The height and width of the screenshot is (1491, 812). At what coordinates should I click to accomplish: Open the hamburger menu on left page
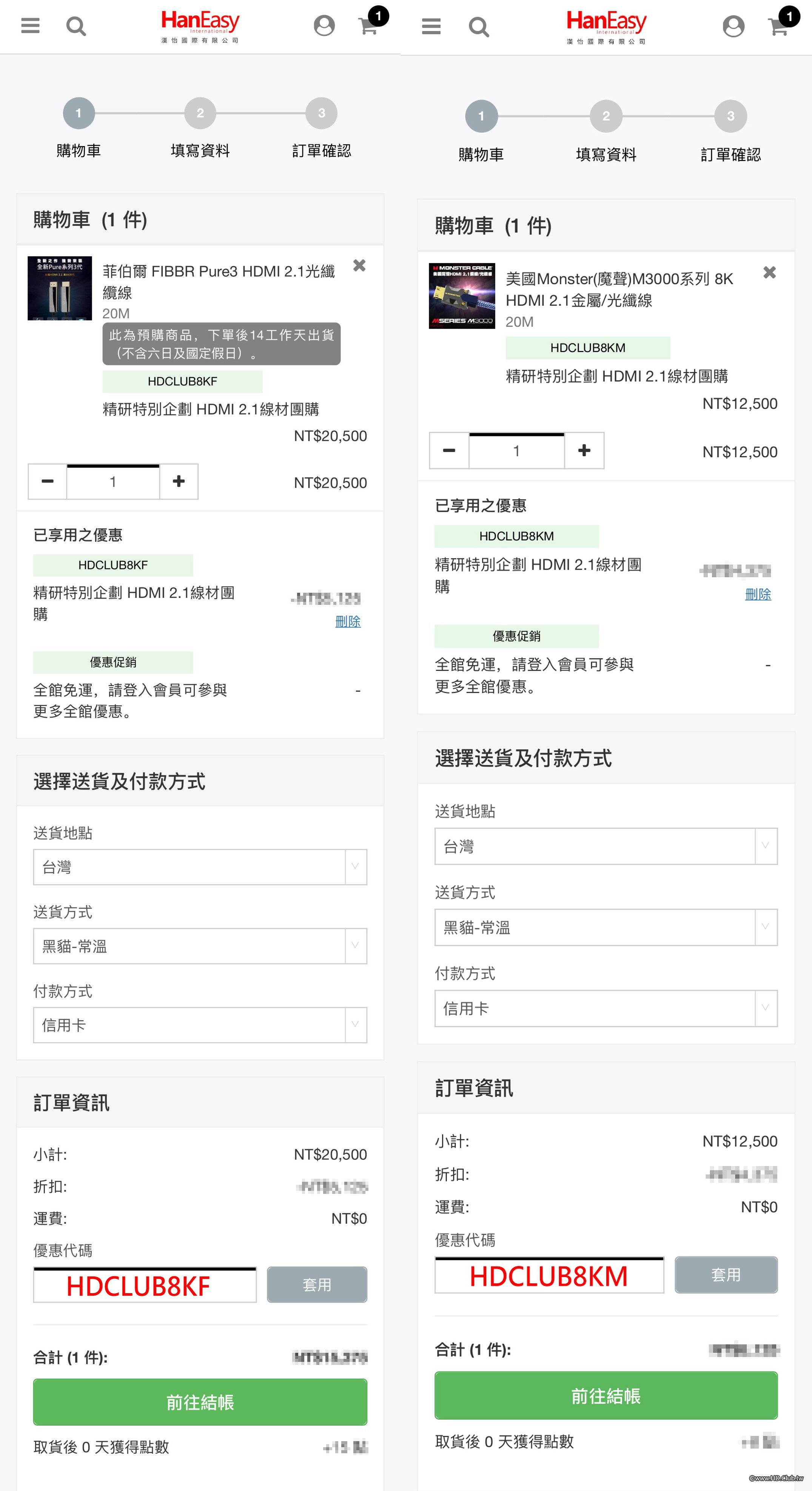point(30,26)
